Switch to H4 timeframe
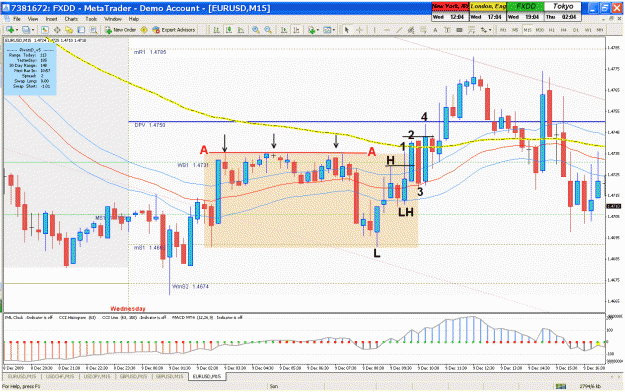The height and width of the screenshot is (392, 625). (x=564, y=30)
